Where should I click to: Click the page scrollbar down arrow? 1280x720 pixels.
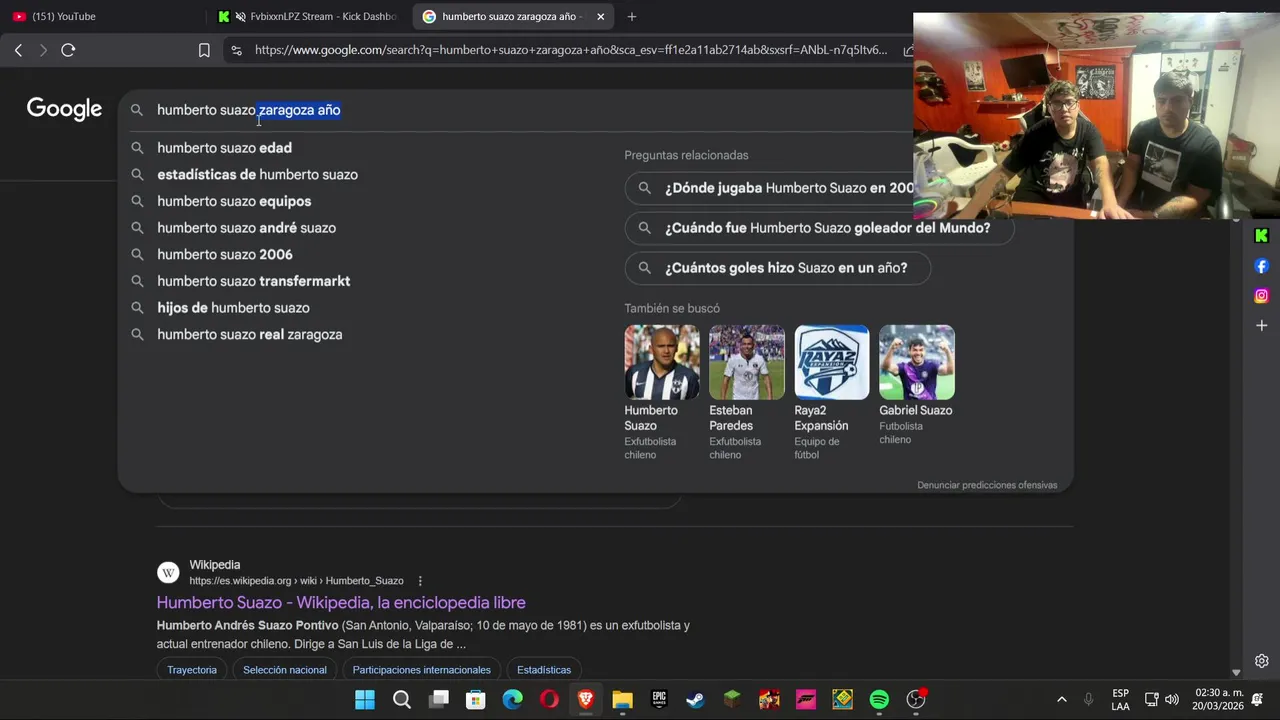pyautogui.click(x=1236, y=673)
